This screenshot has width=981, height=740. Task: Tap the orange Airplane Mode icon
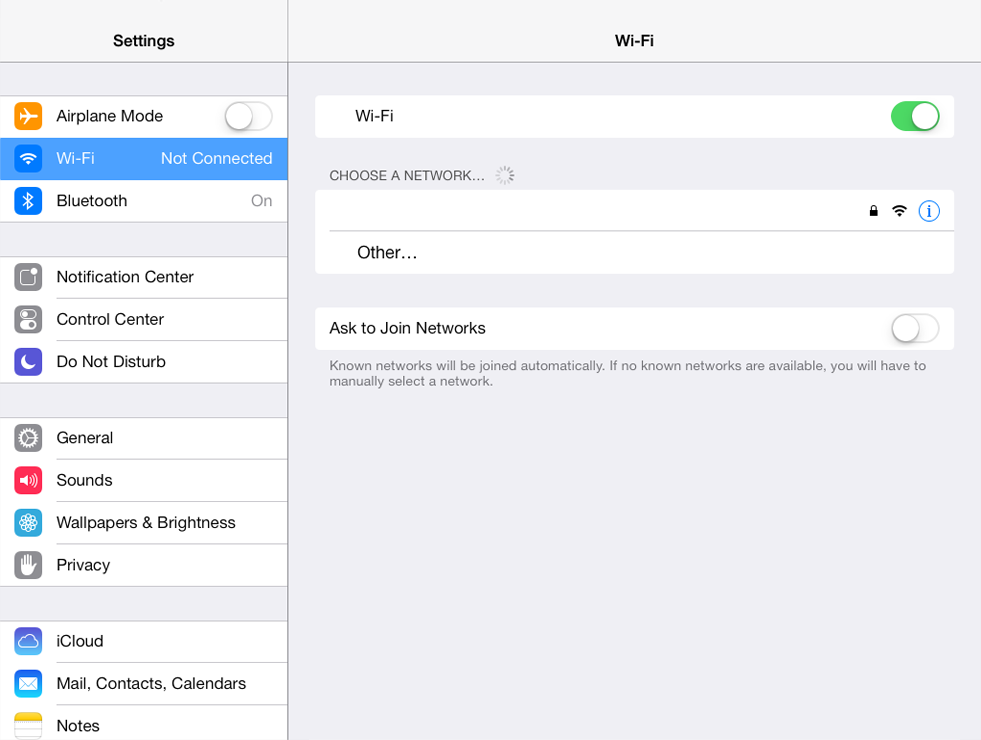28,116
